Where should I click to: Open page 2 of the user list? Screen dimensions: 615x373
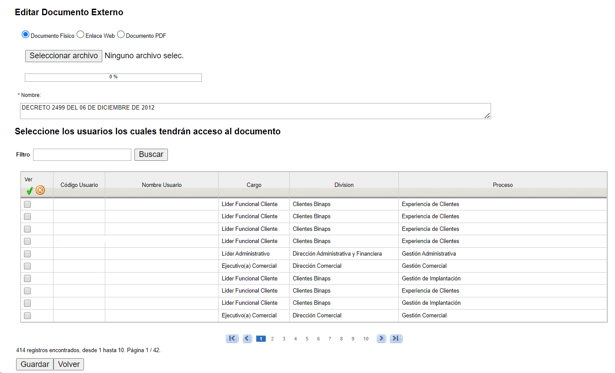272,339
